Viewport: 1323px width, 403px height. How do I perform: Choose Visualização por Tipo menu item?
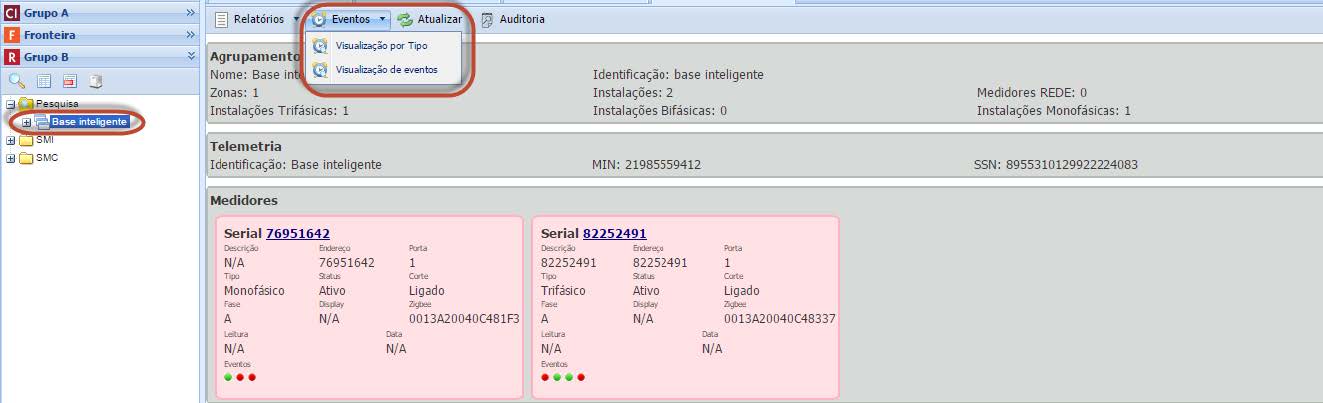(x=381, y=46)
